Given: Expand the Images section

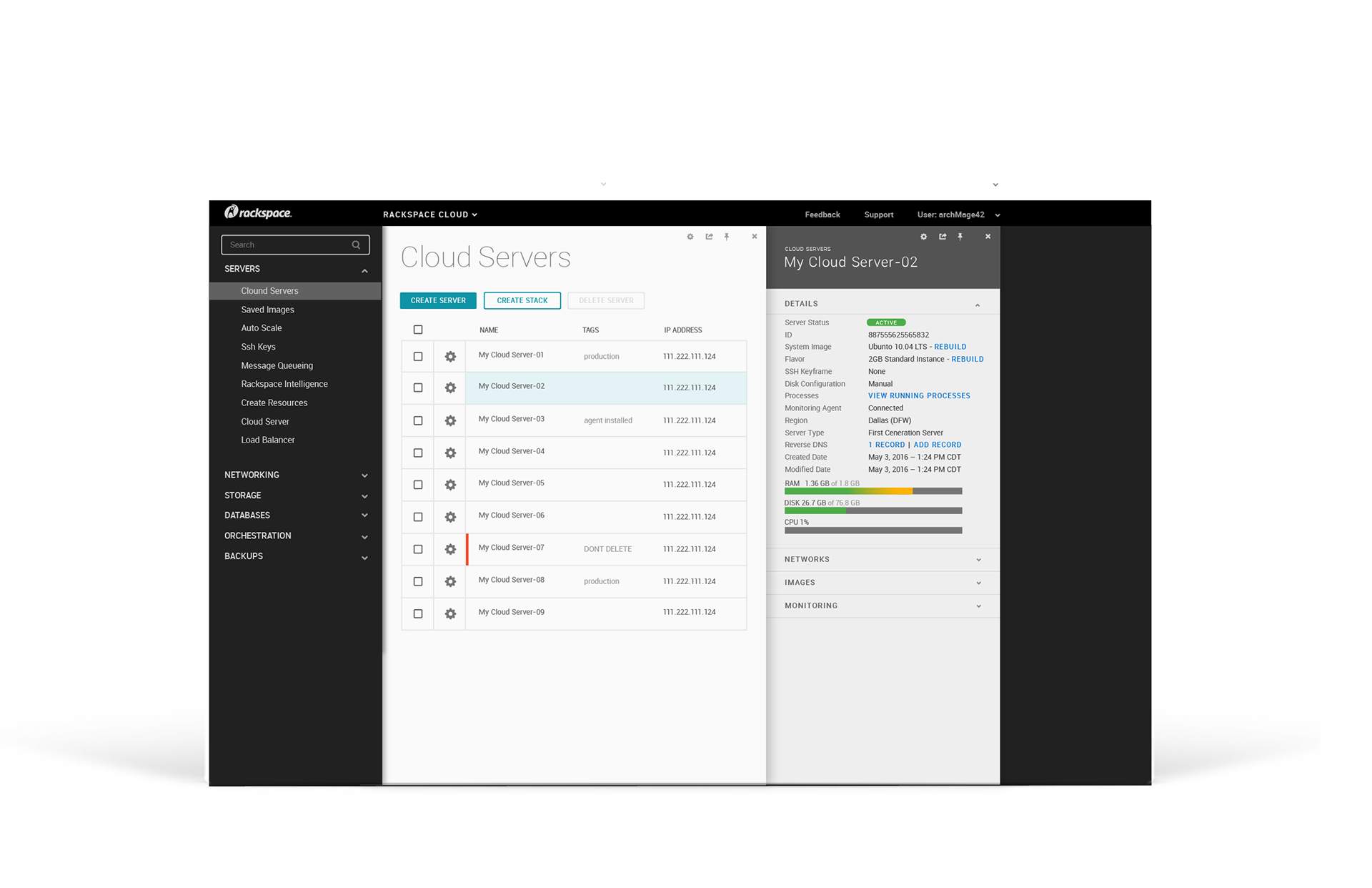Looking at the screenshot, I should coord(978,583).
